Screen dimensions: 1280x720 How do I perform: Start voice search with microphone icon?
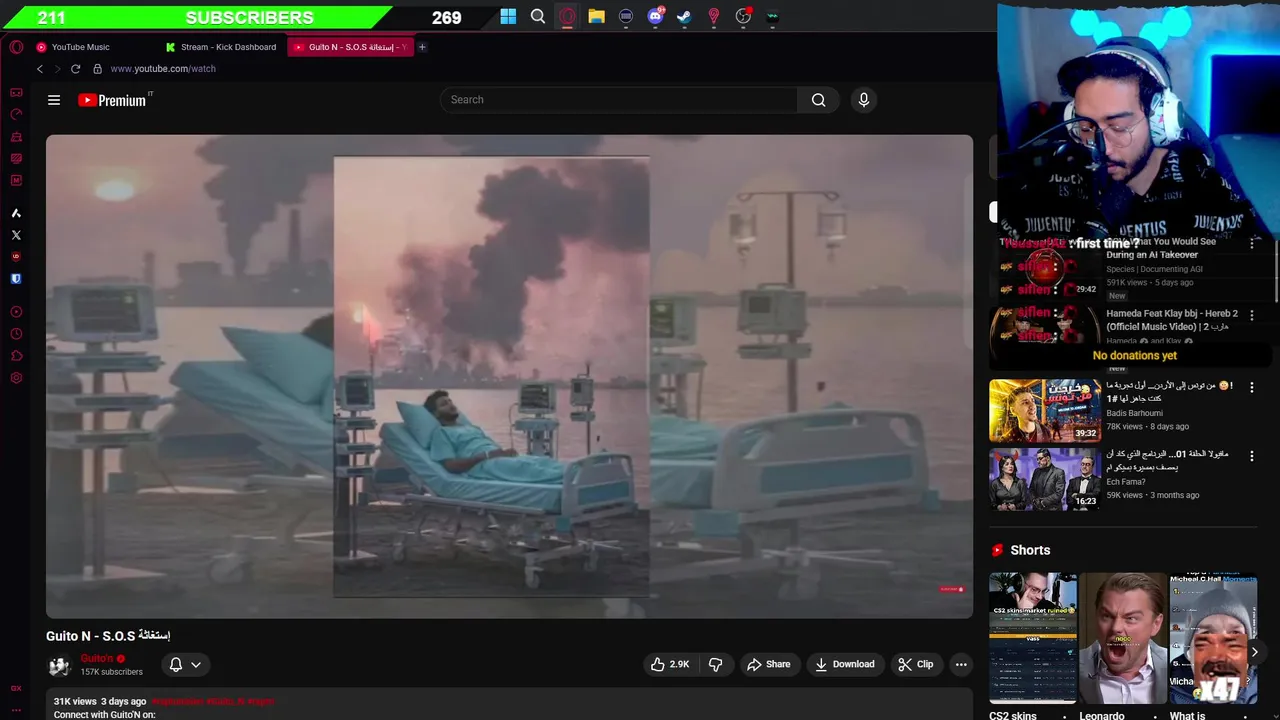click(864, 100)
